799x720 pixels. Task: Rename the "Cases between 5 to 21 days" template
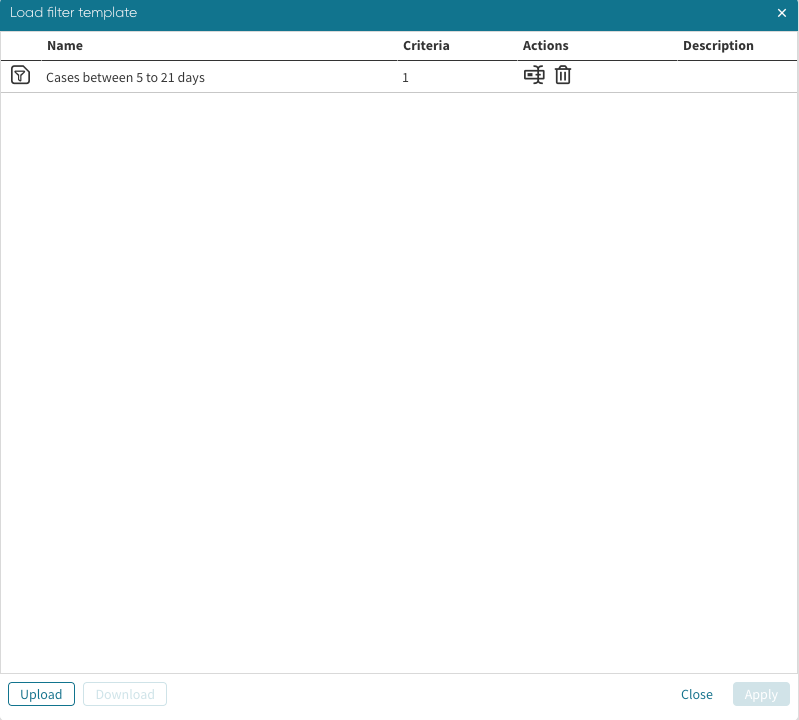tap(534, 76)
